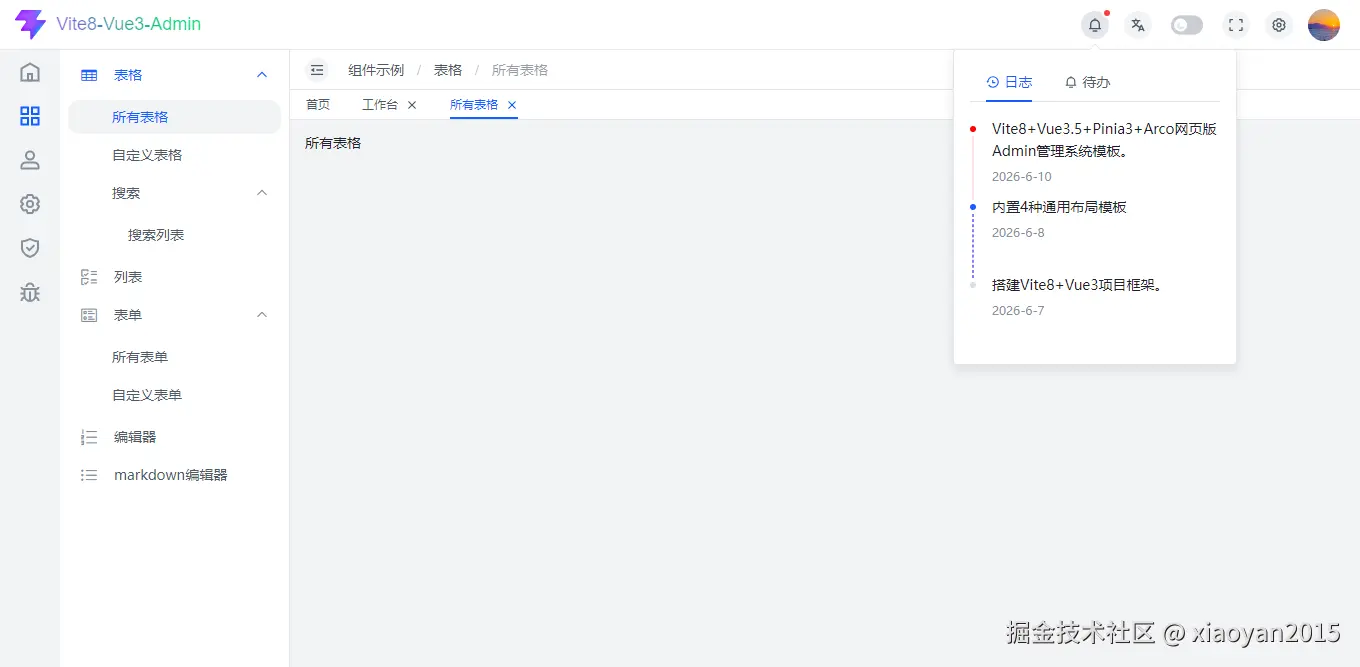Click 组件示例 in the breadcrumb
Viewport: 1360px width, 667px height.
click(376, 70)
